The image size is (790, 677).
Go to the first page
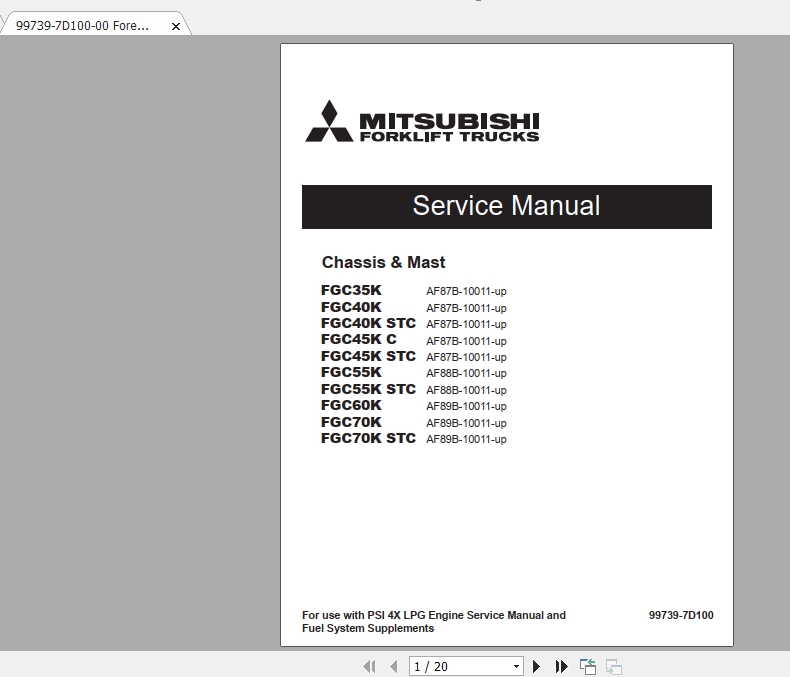click(x=369, y=666)
